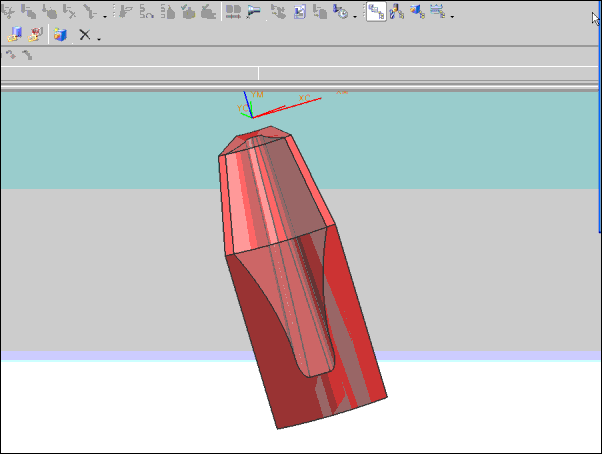Click the left cue line field below toolbars
The image size is (602, 454).
129,73
